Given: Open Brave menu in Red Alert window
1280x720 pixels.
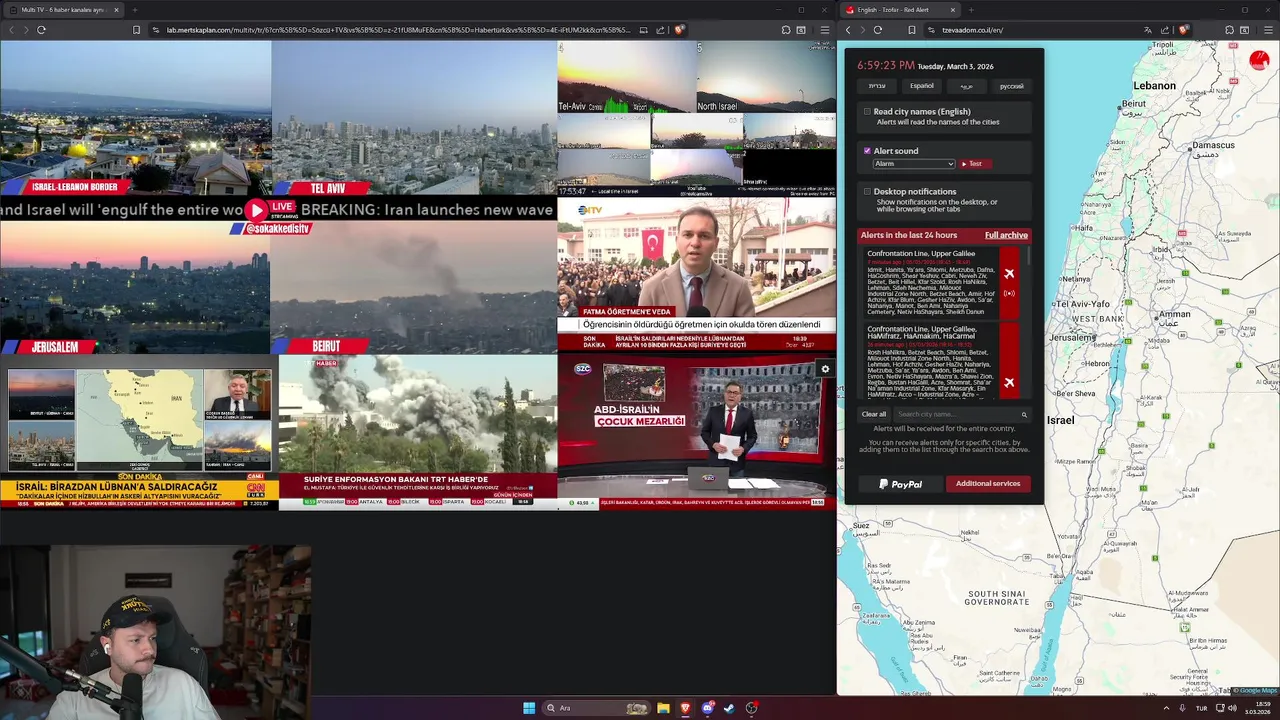Looking at the screenshot, I should click(x=1266, y=30).
